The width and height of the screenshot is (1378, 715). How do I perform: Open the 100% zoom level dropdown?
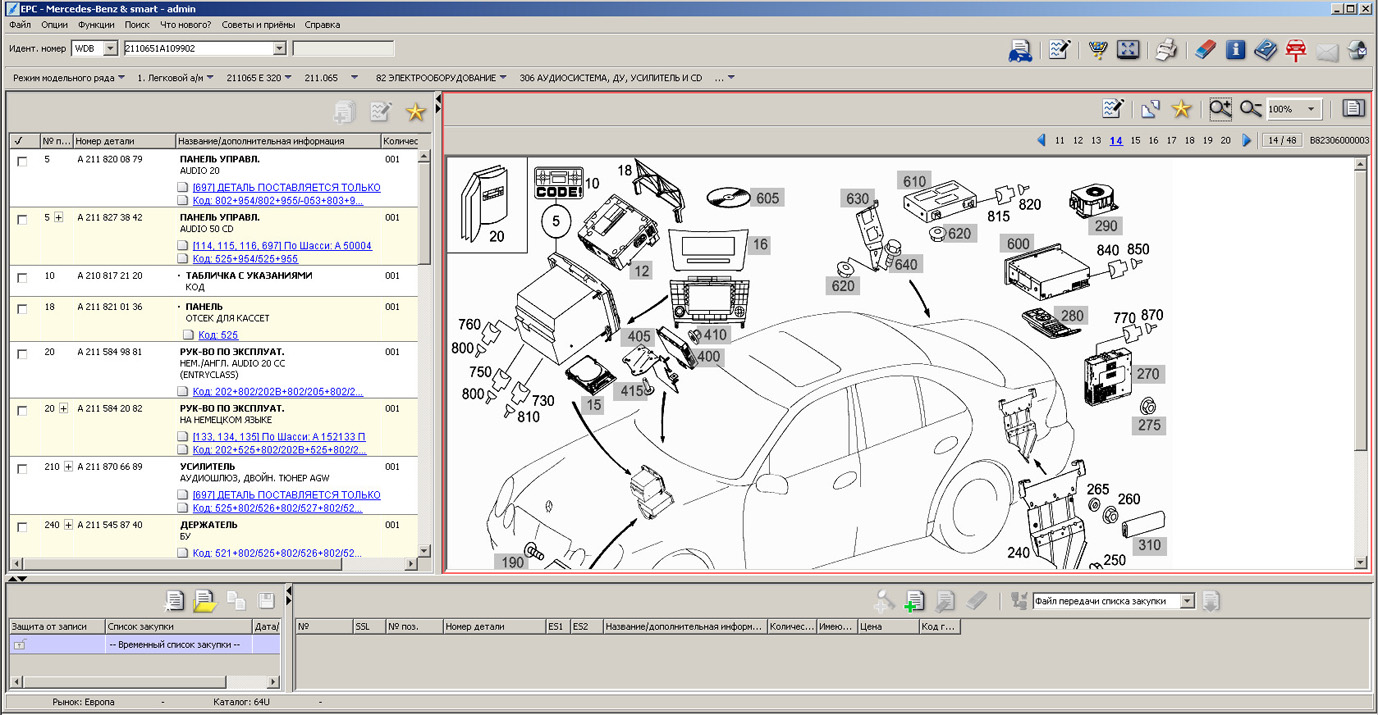tap(1311, 109)
